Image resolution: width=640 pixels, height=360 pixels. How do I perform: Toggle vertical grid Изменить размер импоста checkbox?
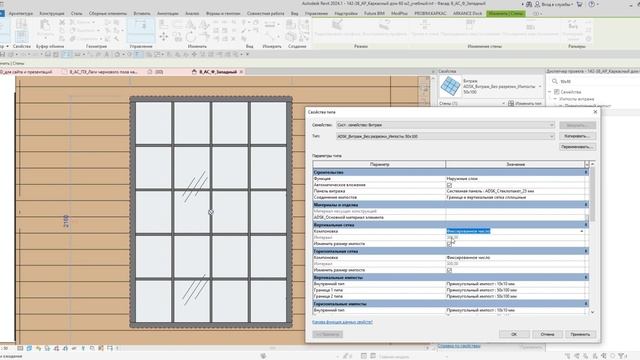coord(449,244)
